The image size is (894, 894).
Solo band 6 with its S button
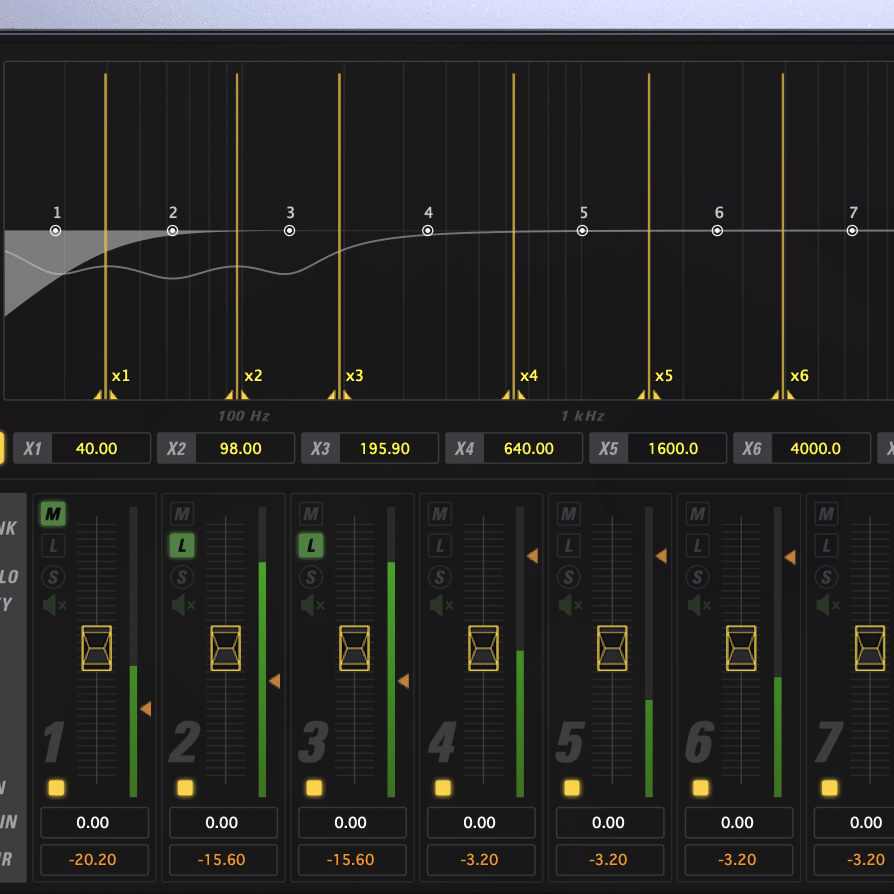[x=697, y=577]
